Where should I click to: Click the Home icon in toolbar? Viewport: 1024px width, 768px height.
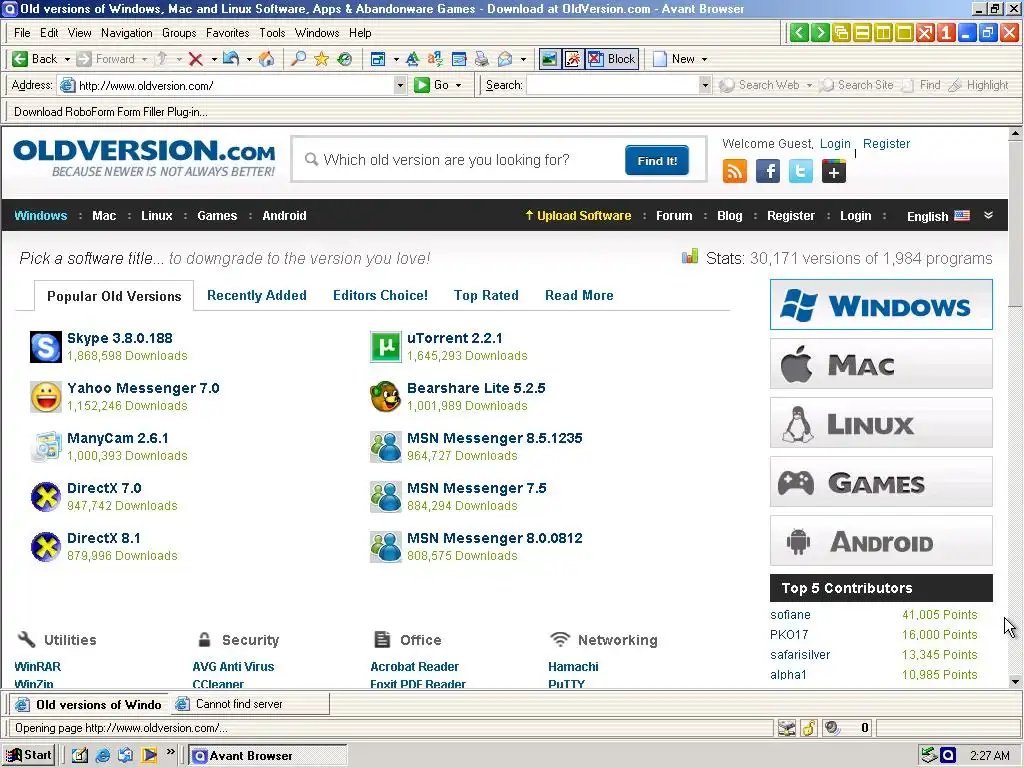coord(266,59)
